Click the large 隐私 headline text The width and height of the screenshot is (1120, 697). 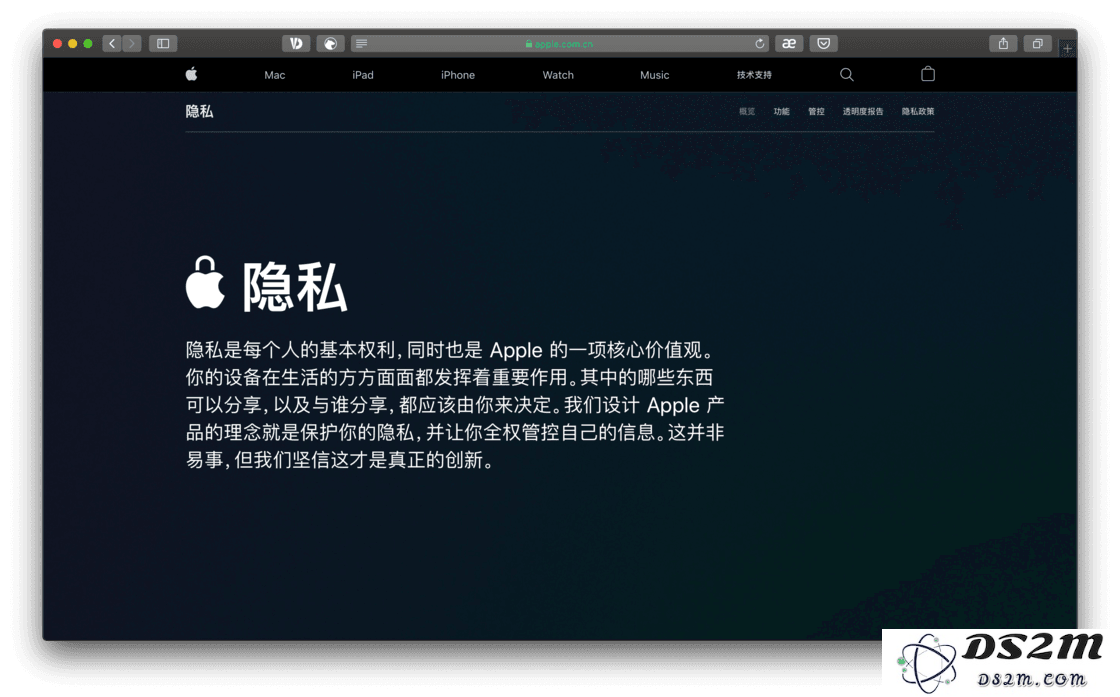tap(294, 287)
